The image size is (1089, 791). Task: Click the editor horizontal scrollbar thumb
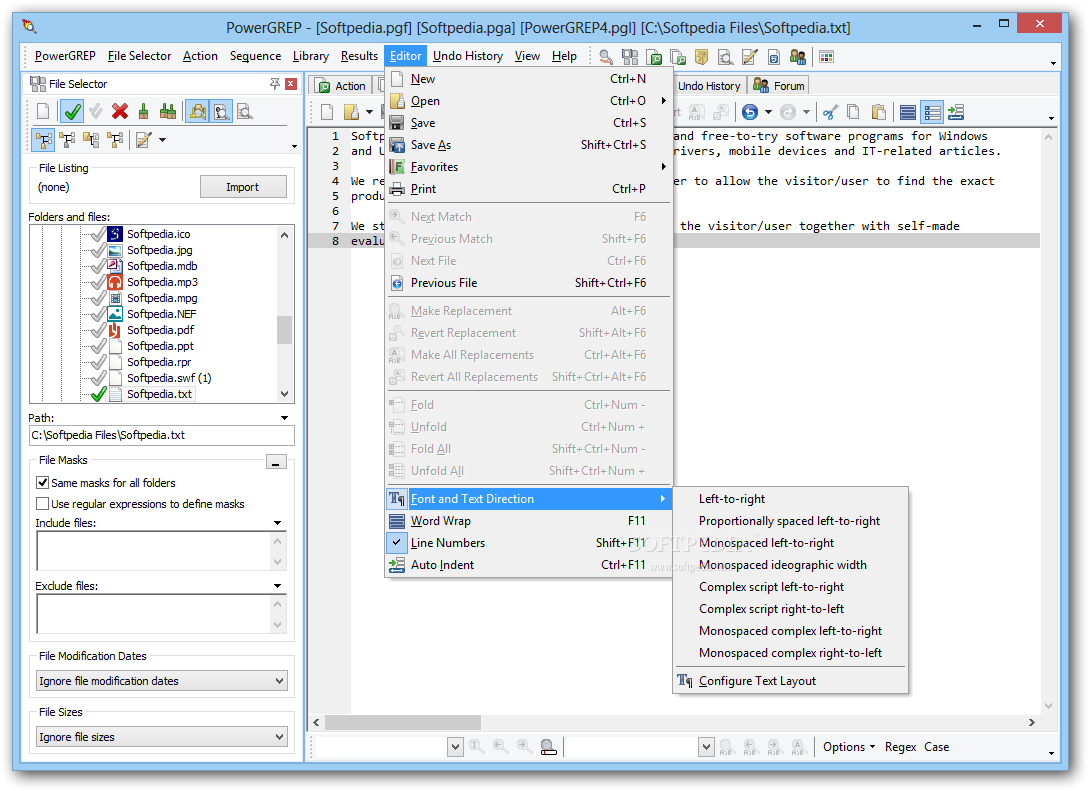pos(403,722)
